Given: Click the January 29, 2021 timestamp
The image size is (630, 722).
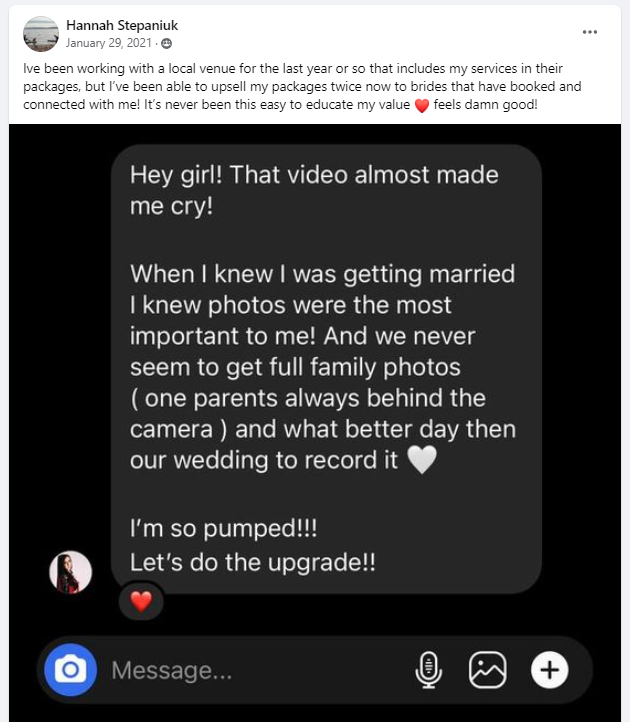Looking at the screenshot, I should tap(109, 43).
